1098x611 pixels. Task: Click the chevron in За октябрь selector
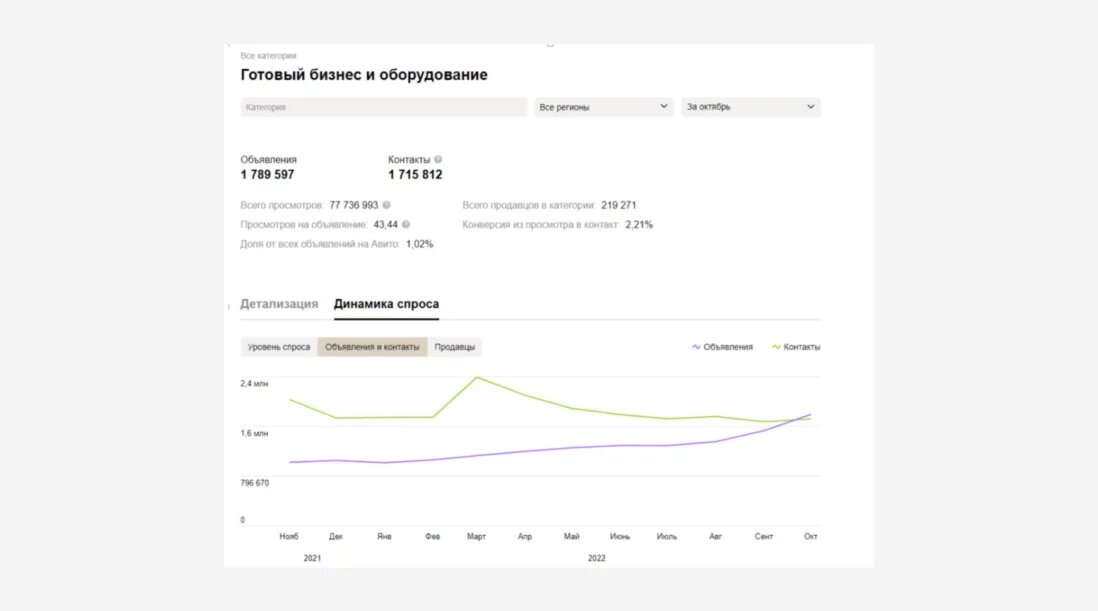pyautogui.click(x=811, y=107)
